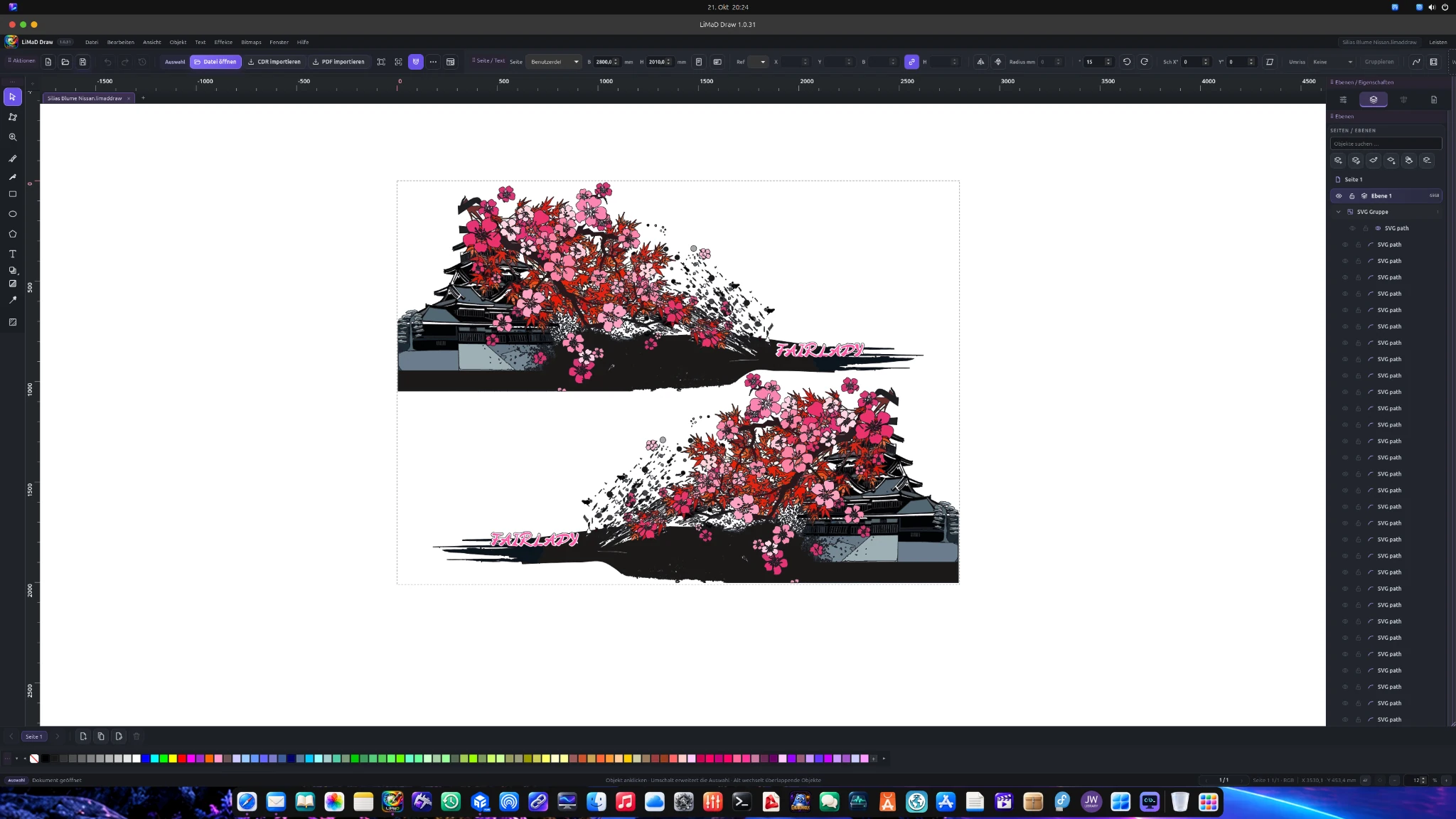The height and width of the screenshot is (819, 1456).
Task: Open the Bitmaps menu
Action: pyautogui.click(x=251, y=42)
